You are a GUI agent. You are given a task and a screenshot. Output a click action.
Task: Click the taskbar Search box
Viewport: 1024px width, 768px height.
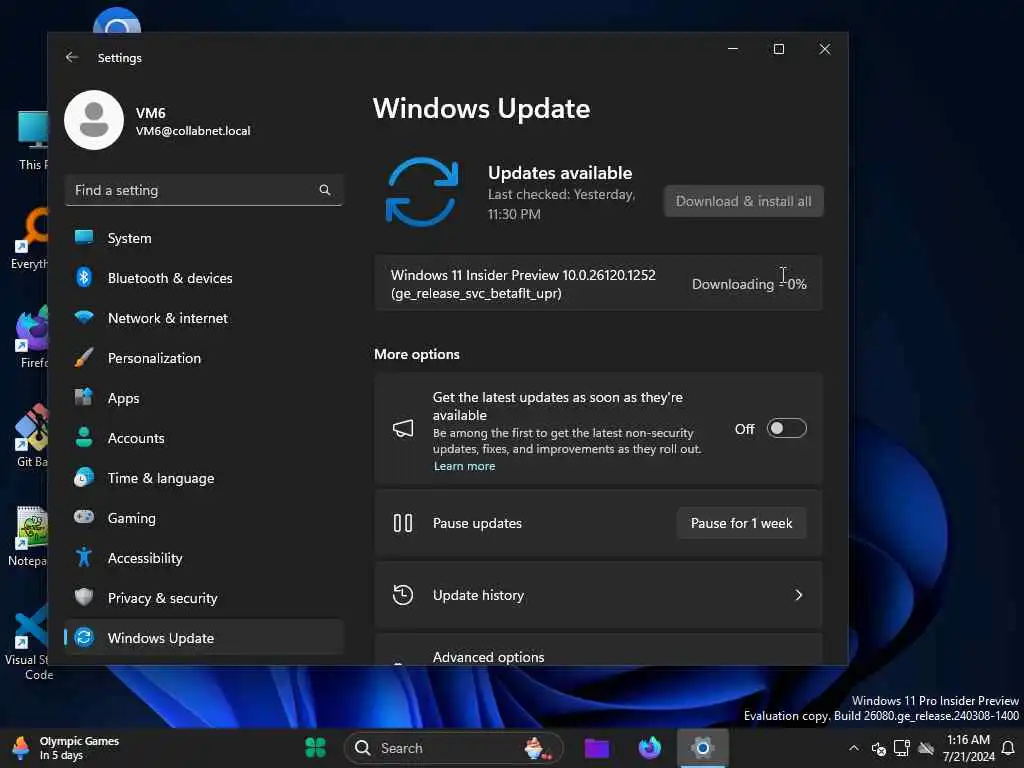pyautogui.click(x=453, y=748)
